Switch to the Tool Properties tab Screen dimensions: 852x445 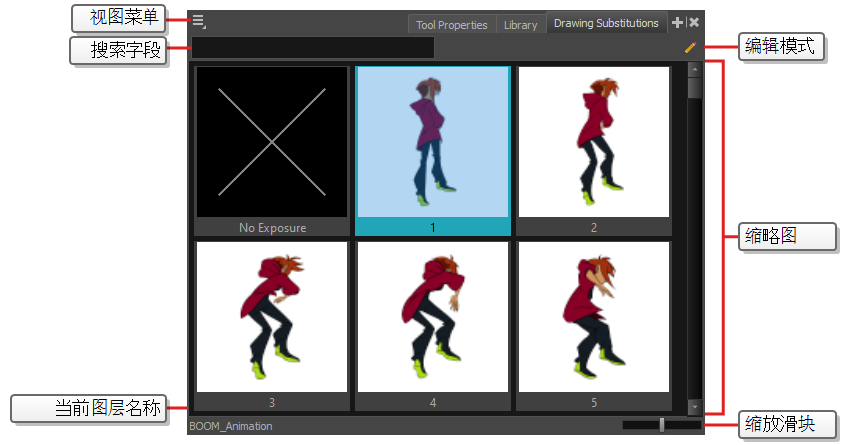pos(452,25)
